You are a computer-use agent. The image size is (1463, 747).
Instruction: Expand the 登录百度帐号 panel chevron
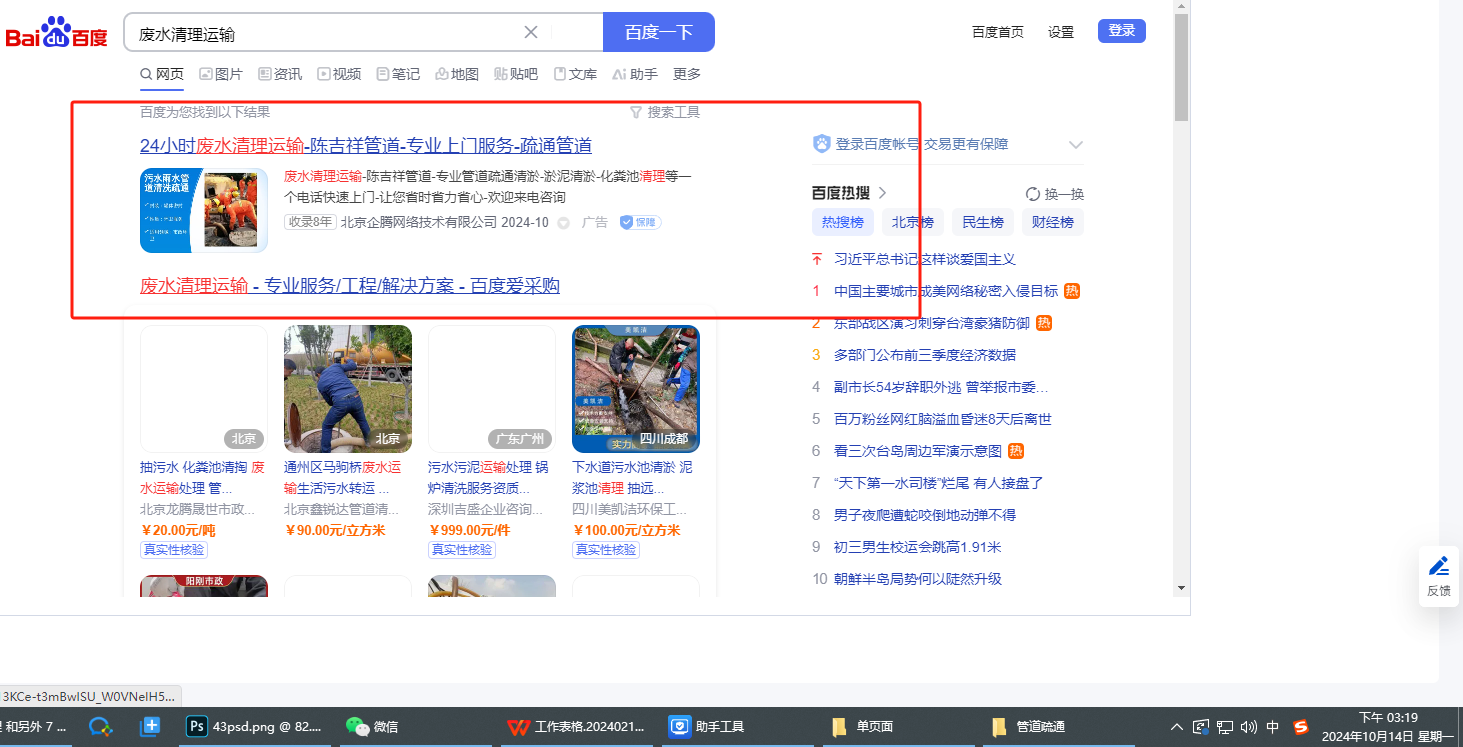pos(1075,144)
